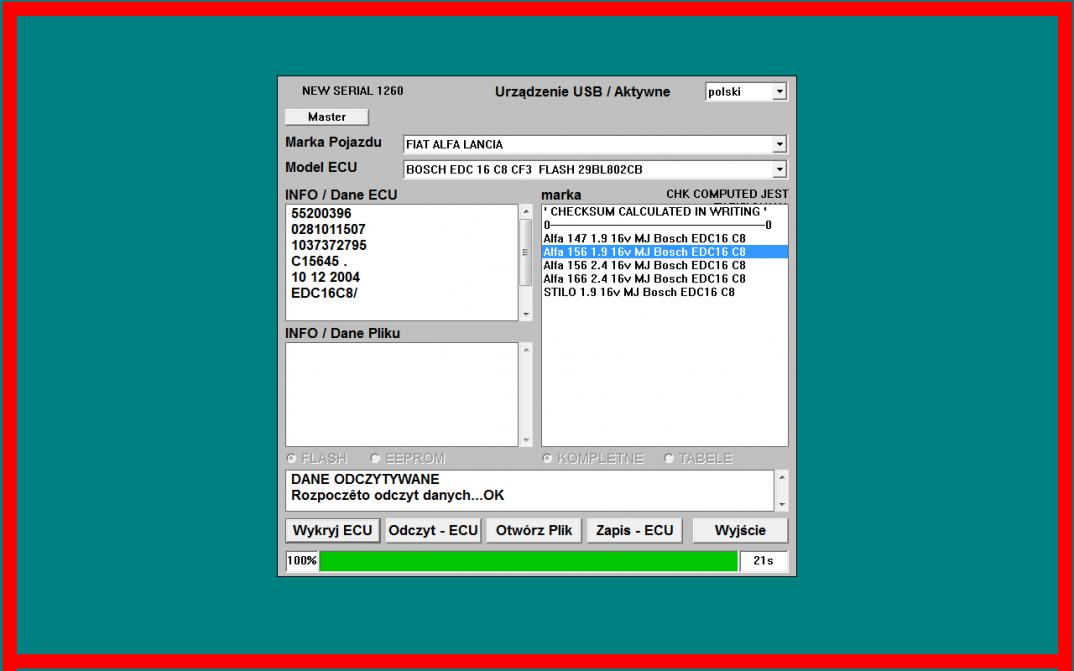The image size is (1074, 671).
Task: Click the Urządzenie USB / Aktywne status text
Action: click(582, 92)
